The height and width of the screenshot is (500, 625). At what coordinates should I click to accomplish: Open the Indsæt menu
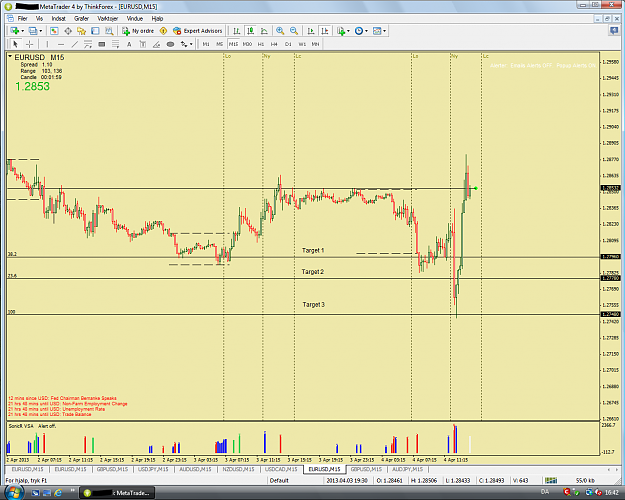[x=59, y=19]
